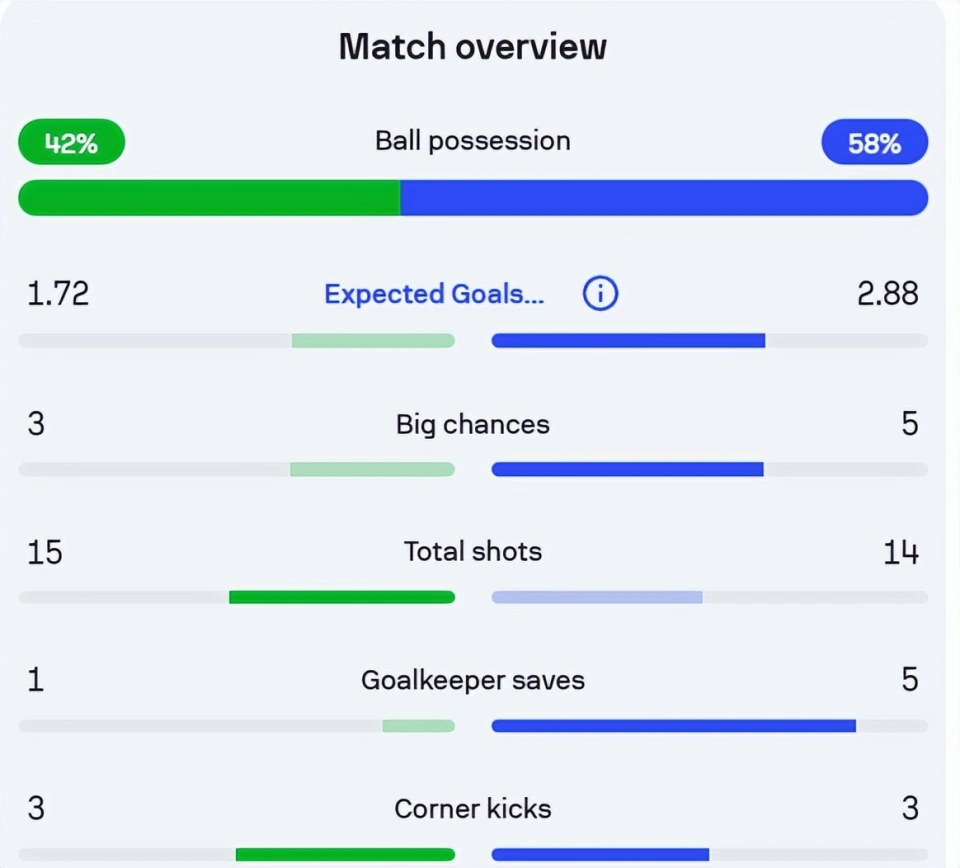Click the Total shots label
The width and height of the screenshot is (960, 868).
click(x=473, y=552)
